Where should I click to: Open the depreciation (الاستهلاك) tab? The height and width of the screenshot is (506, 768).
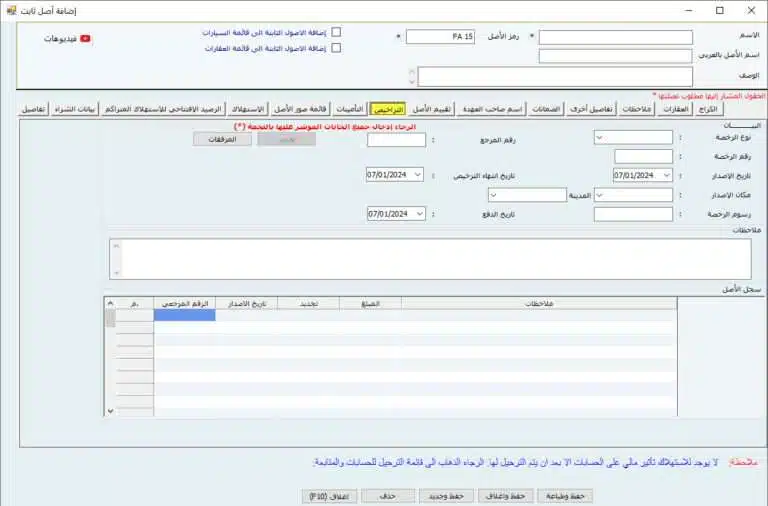pos(247,108)
